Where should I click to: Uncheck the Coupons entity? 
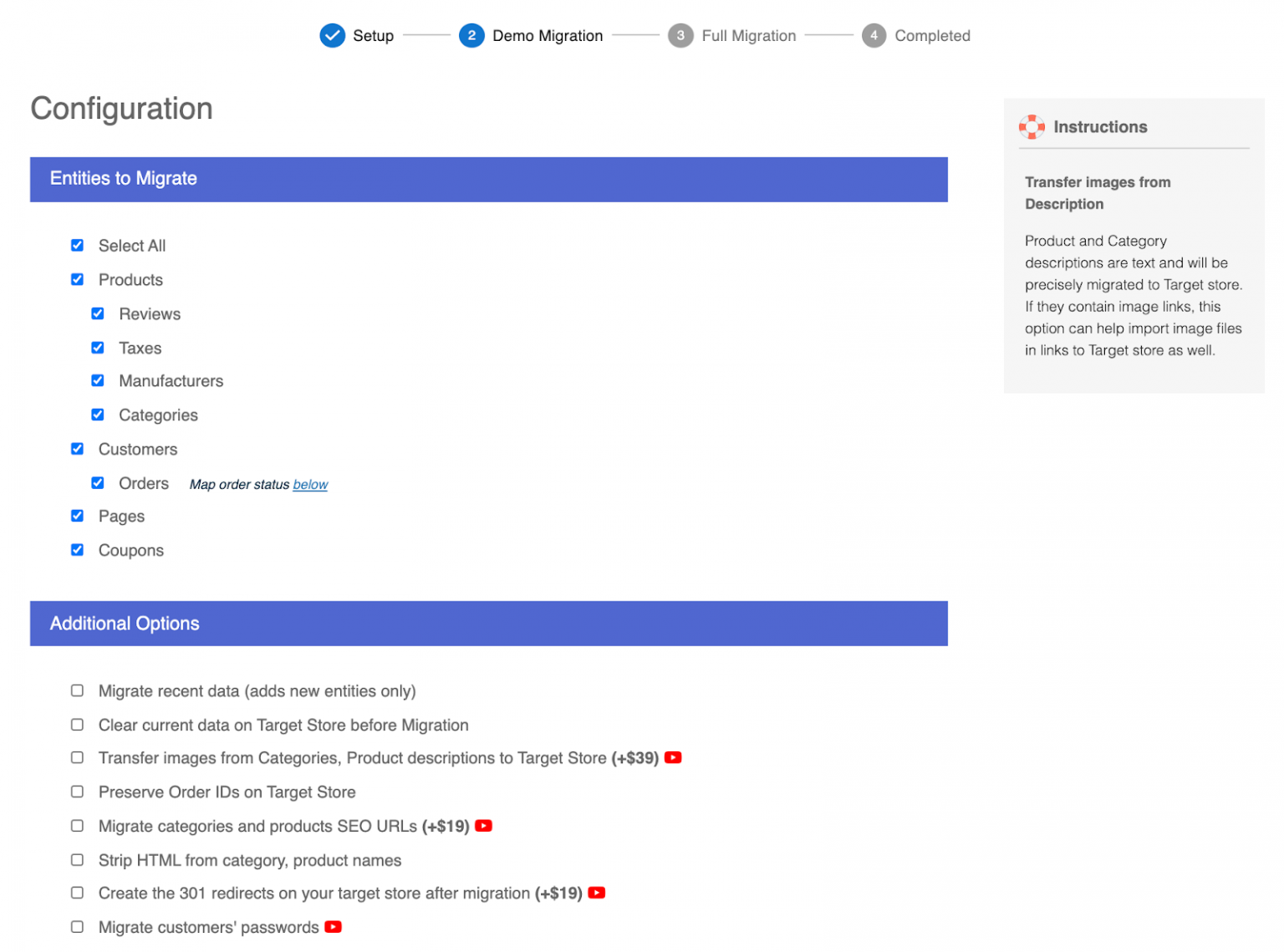77,549
